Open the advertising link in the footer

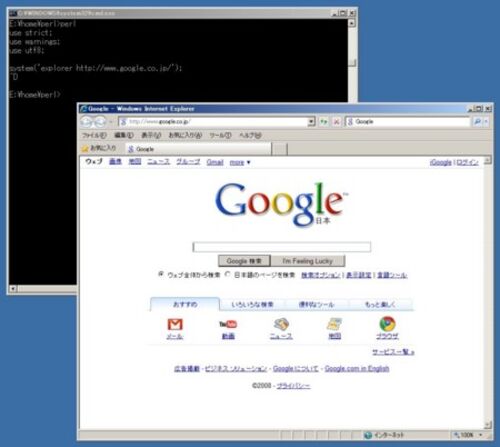coord(187,368)
